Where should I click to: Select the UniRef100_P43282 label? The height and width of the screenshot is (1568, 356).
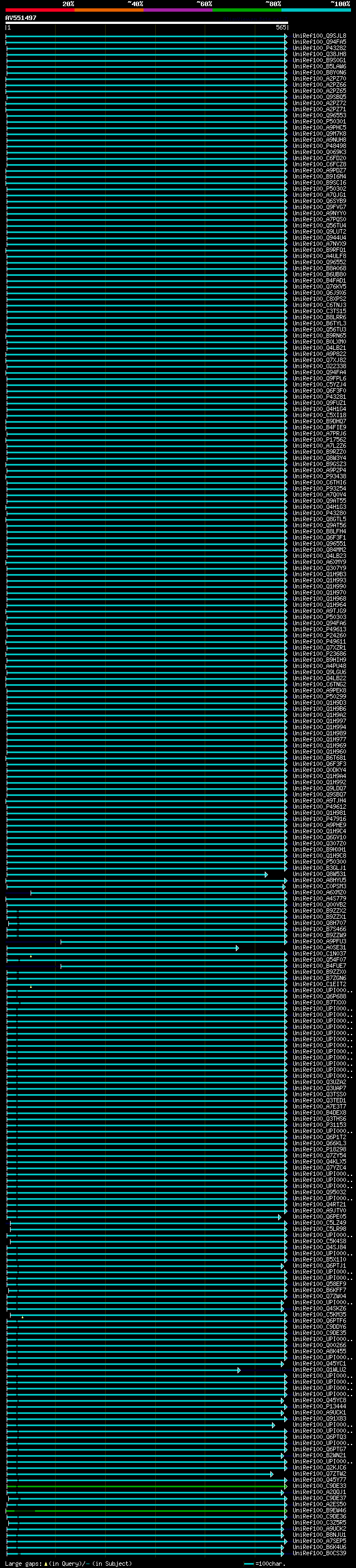point(319,48)
